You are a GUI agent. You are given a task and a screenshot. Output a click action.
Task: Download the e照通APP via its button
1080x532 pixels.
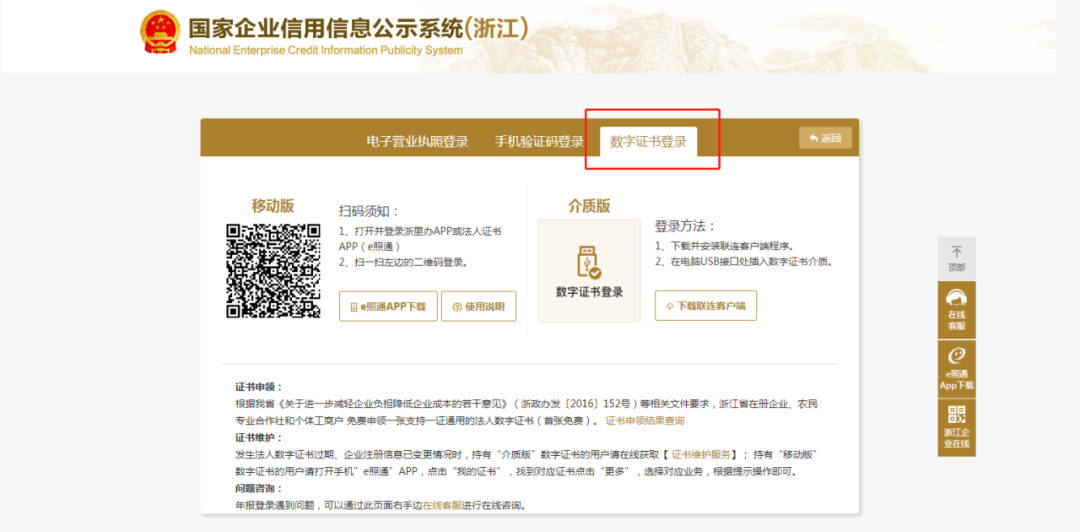pos(387,307)
